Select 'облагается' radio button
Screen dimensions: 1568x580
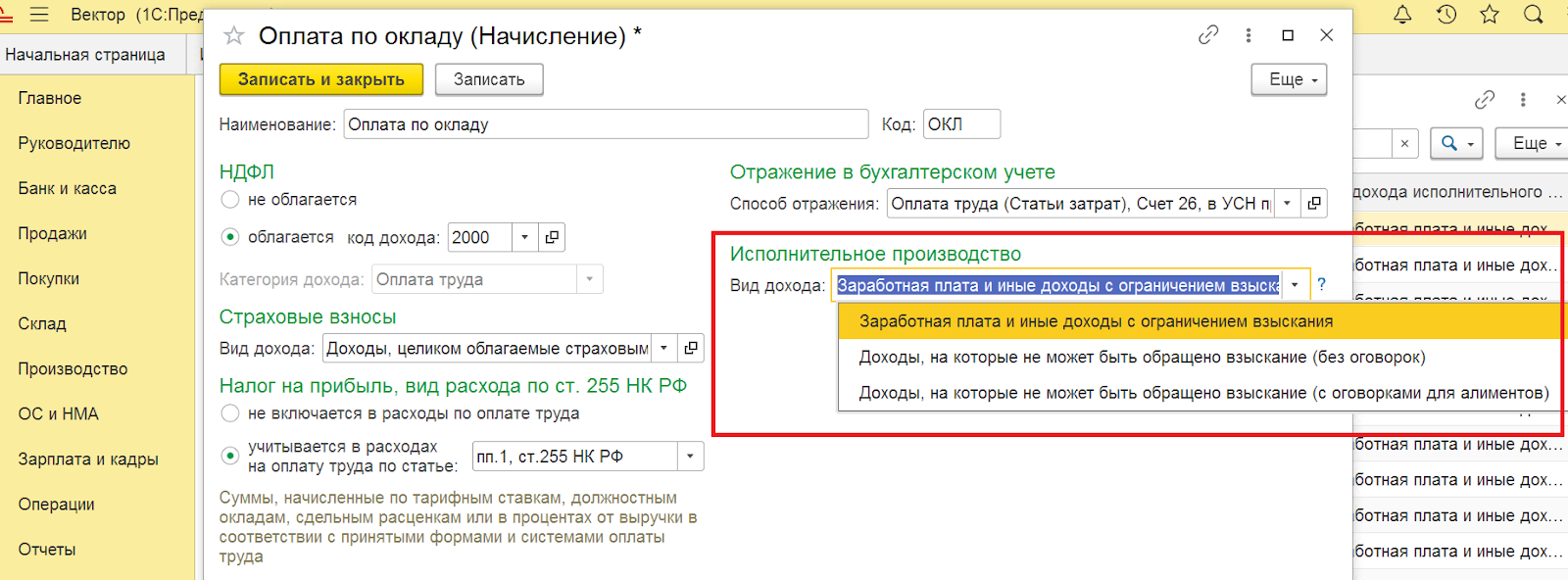click(230, 237)
